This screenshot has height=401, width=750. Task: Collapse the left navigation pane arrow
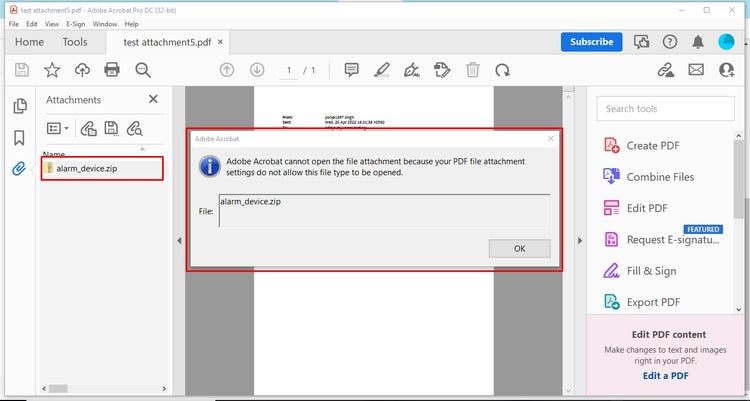(179, 240)
